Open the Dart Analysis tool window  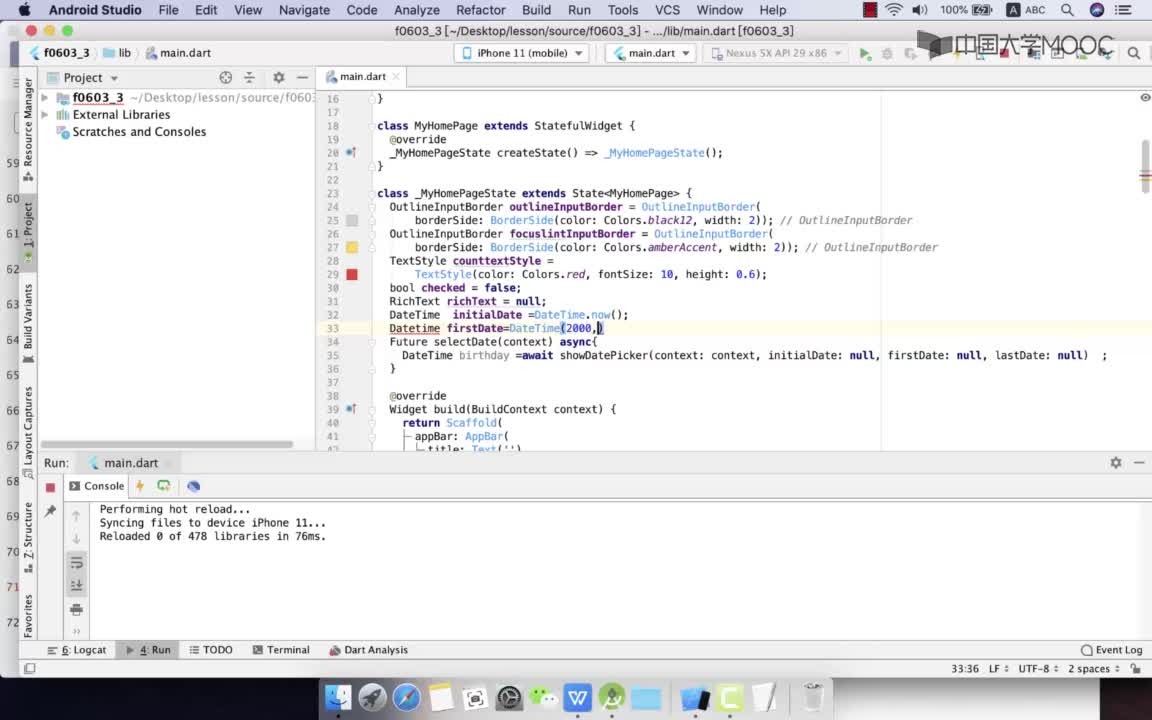[368, 650]
